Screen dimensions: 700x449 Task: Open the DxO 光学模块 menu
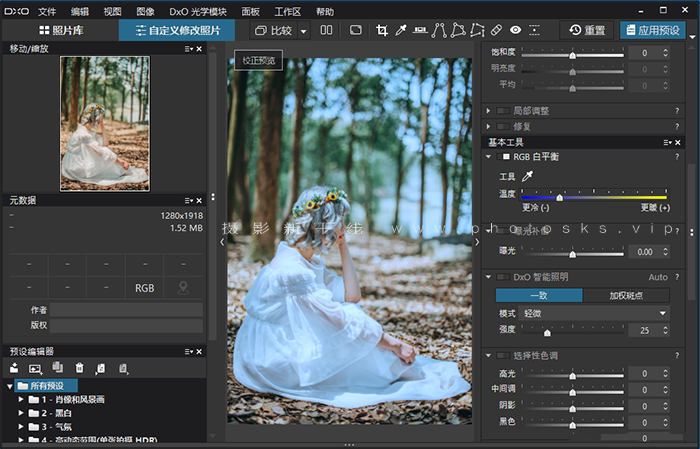click(x=198, y=12)
